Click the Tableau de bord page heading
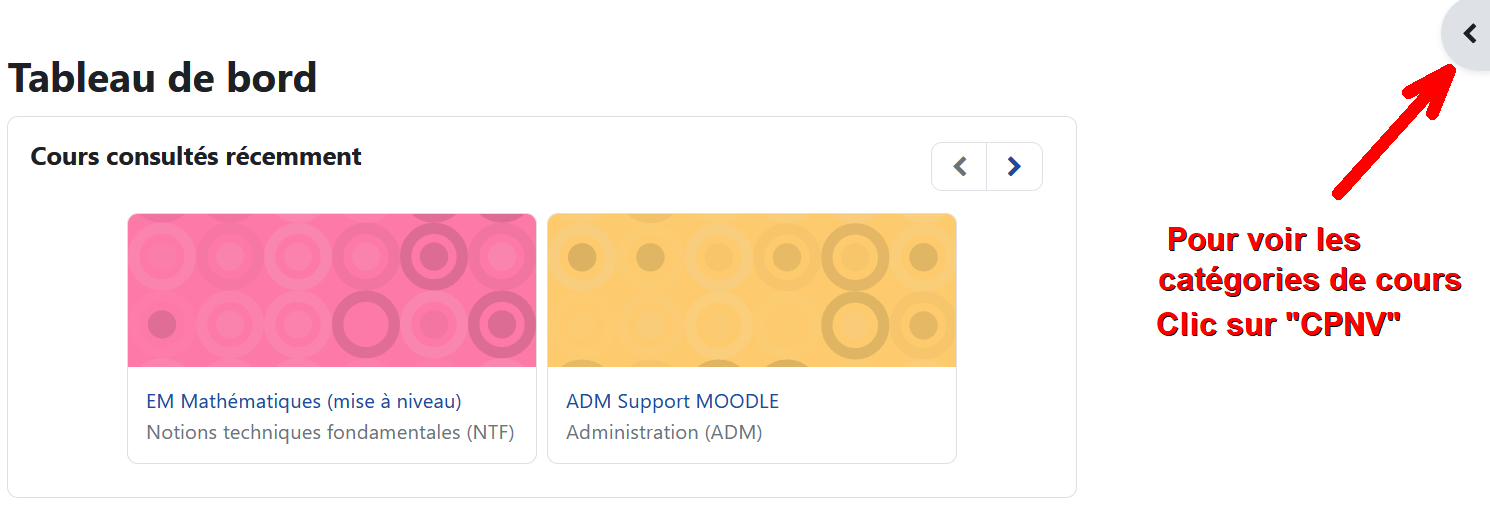 [162, 77]
